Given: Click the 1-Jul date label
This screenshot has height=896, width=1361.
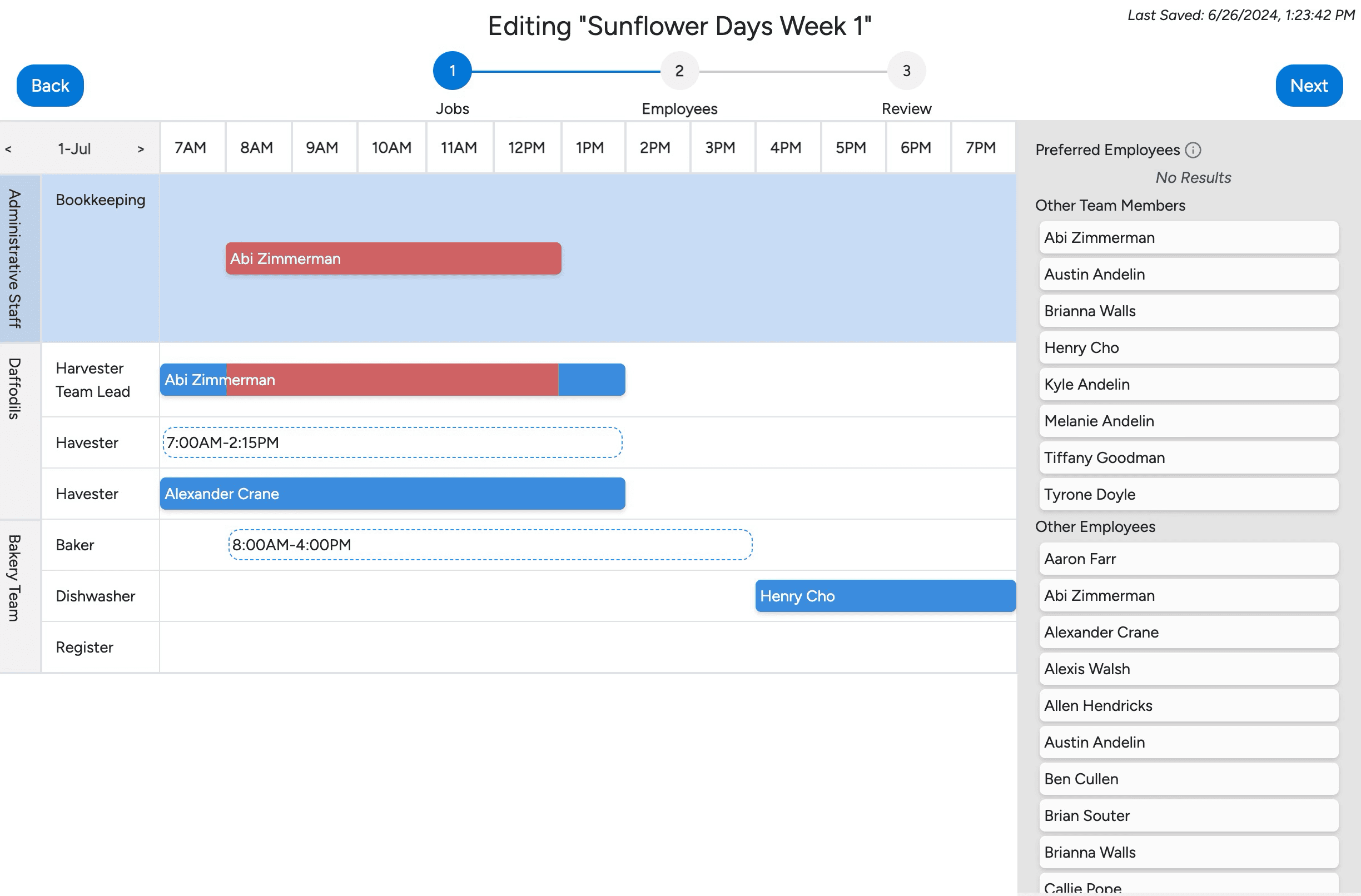Looking at the screenshot, I should pyautogui.click(x=74, y=148).
